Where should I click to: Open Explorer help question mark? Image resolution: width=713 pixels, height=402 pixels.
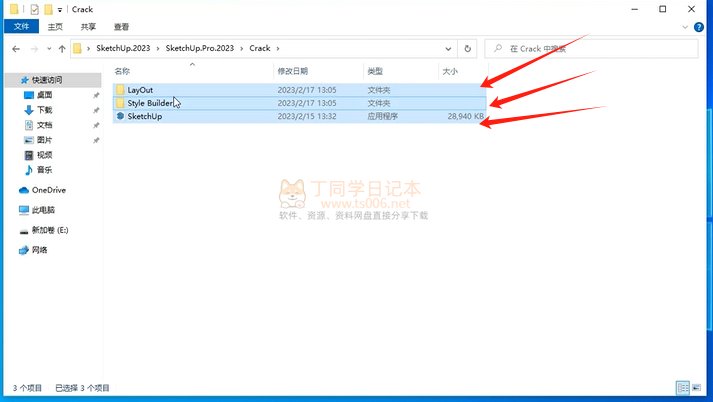pos(699,27)
